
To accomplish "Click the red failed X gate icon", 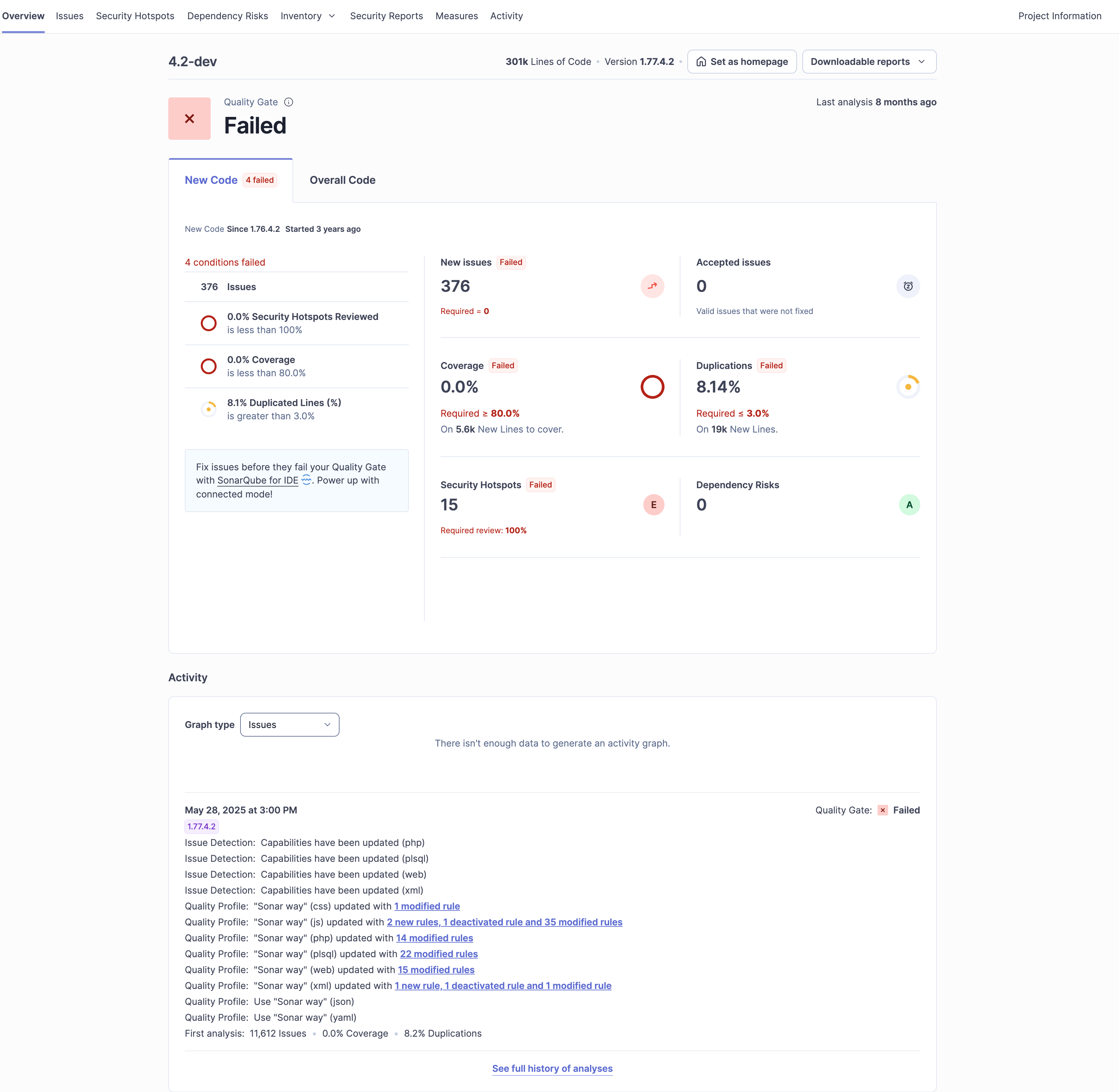I will point(189,119).
